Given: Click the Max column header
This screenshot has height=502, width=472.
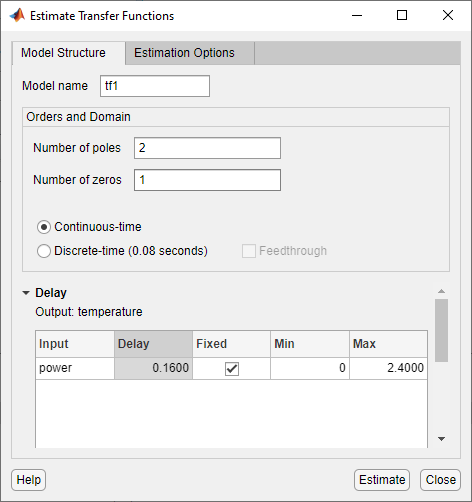Looking at the screenshot, I should click(x=388, y=344).
